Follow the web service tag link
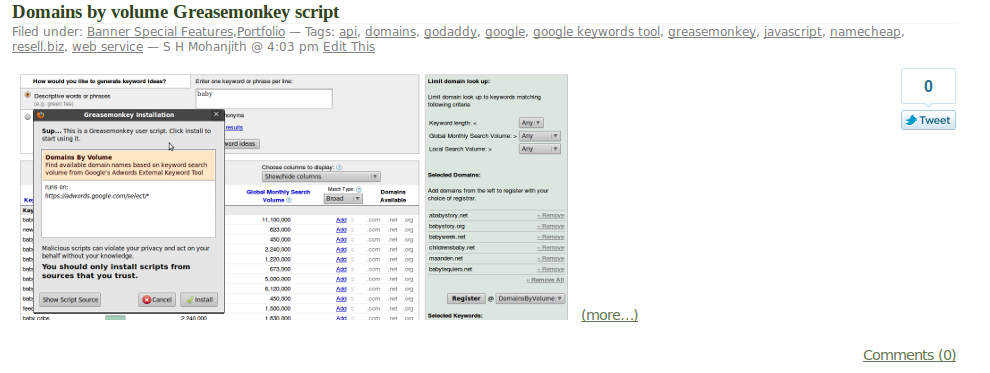This screenshot has height=373, width=990. (x=107, y=47)
